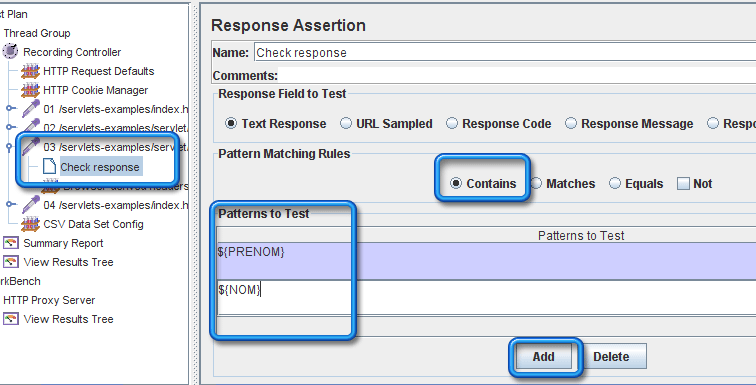
Task: Click the ${NOM} pattern cell
Action: pos(486,297)
